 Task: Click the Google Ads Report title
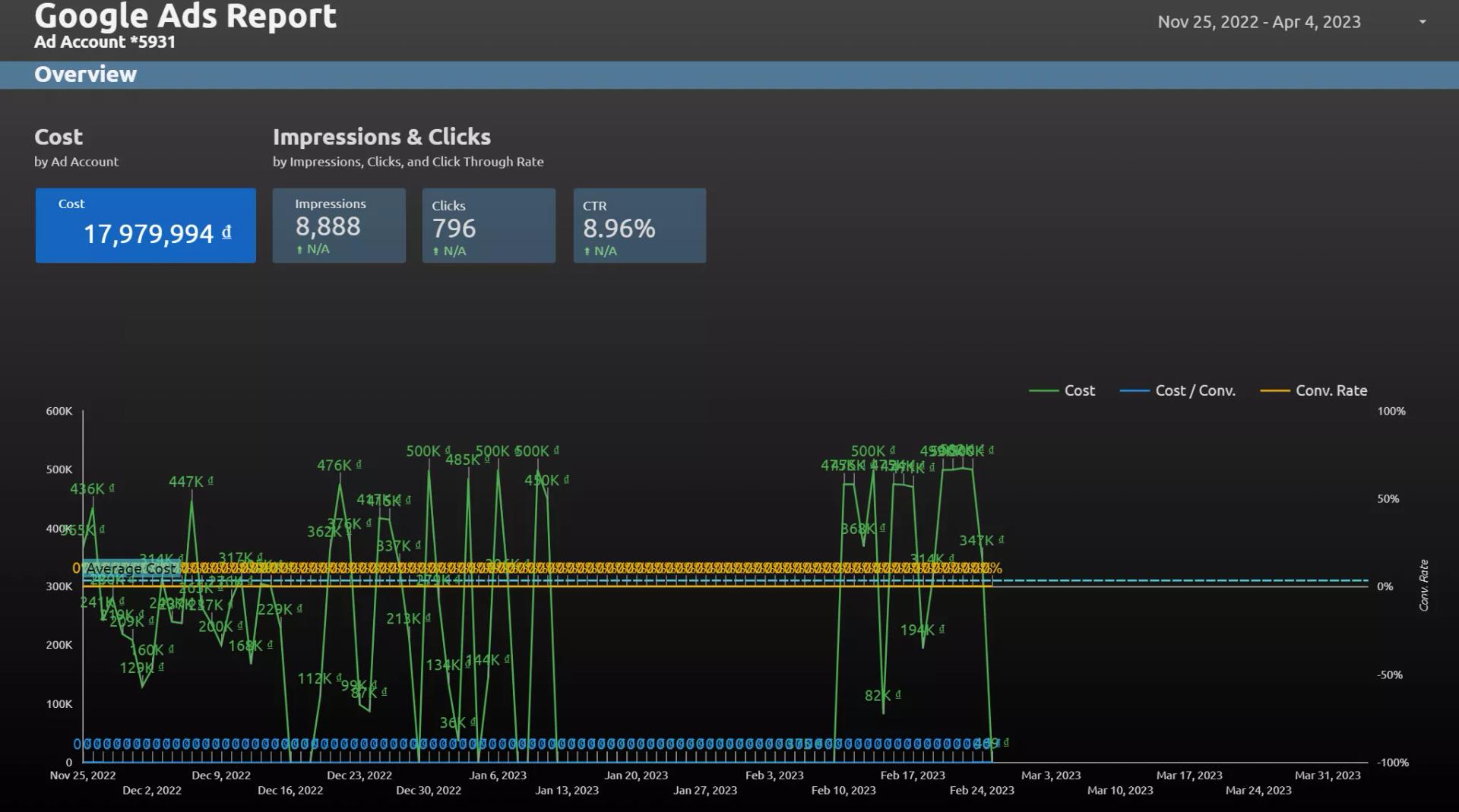(185, 15)
